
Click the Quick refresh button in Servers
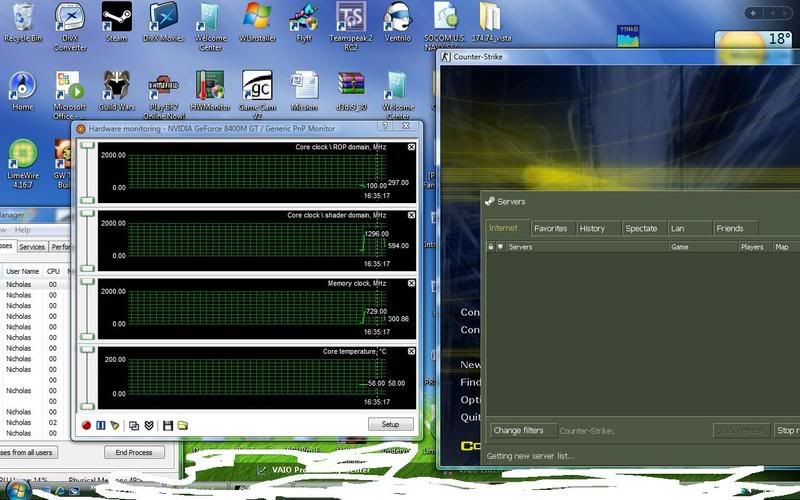740,431
